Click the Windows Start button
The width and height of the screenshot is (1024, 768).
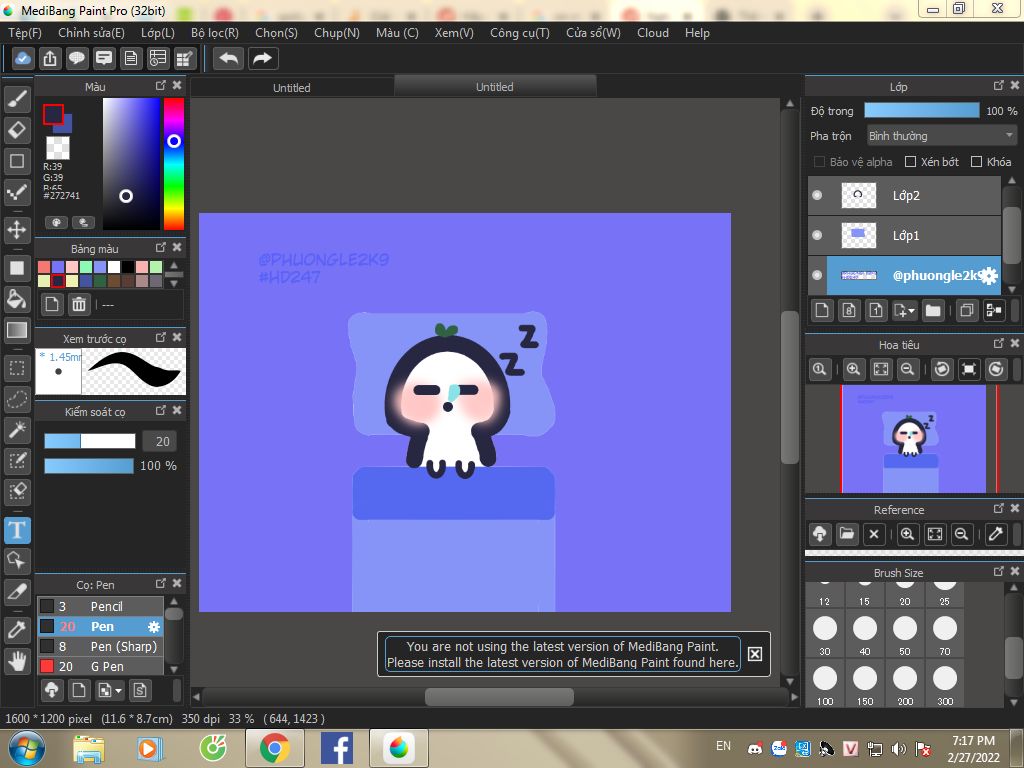(x=25, y=748)
